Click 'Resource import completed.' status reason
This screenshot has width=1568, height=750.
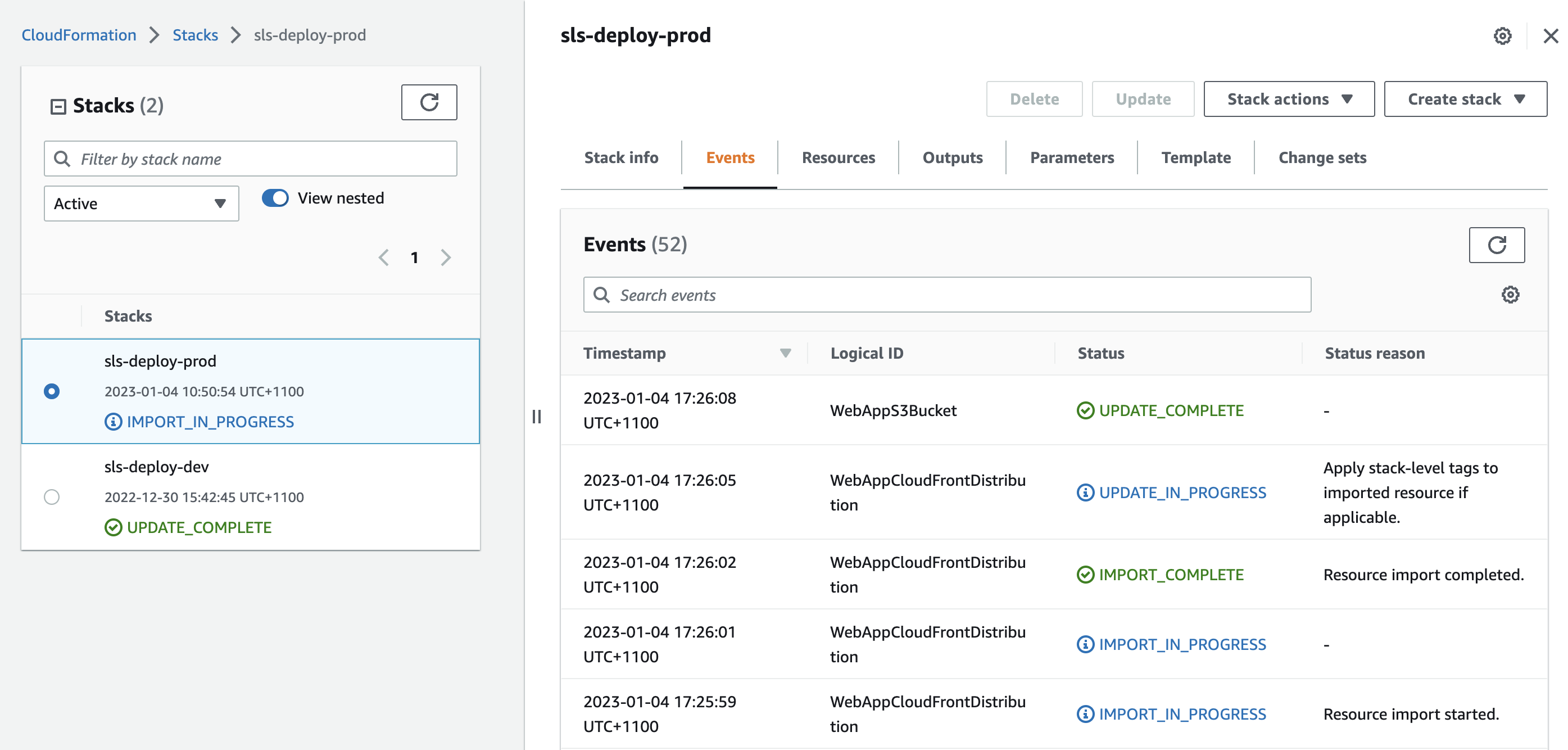[x=1423, y=574]
